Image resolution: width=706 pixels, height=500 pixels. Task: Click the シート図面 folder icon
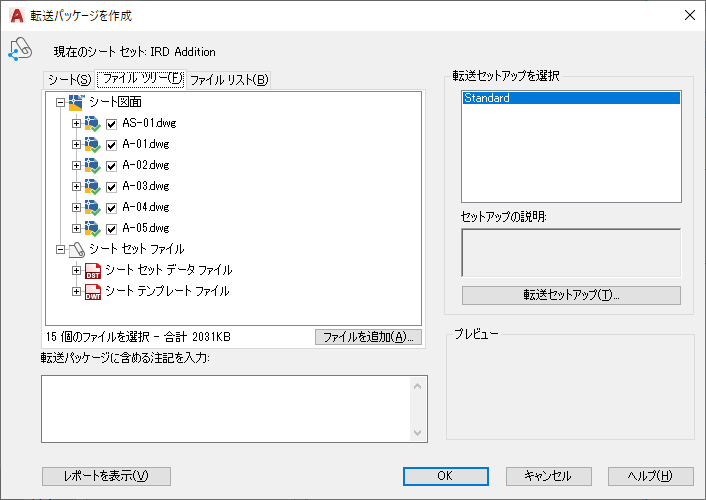77,102
